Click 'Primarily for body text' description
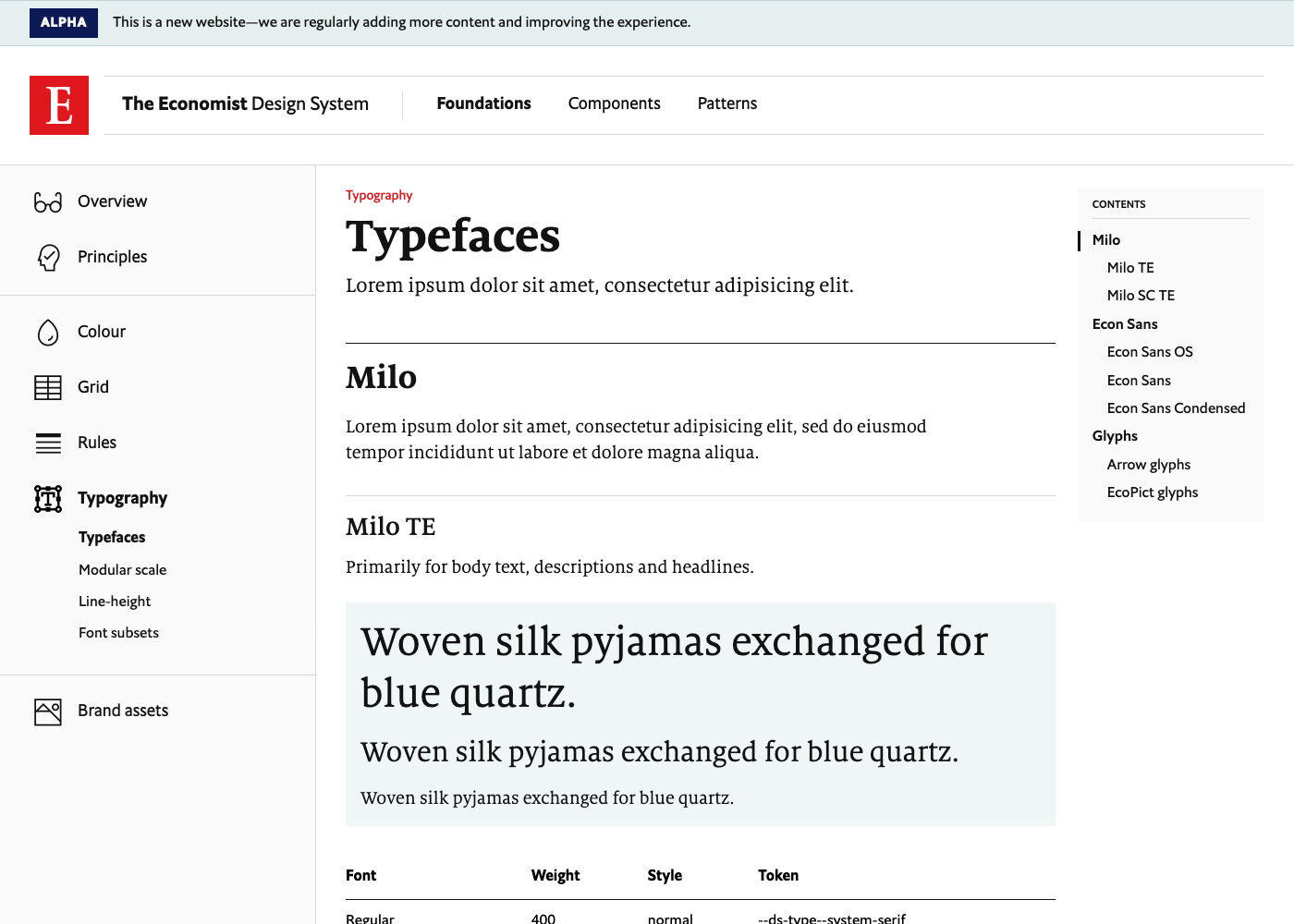Image resolution: width=1294 pixels, height=924 pixels. pyautogui.click(x=550, y=566)
